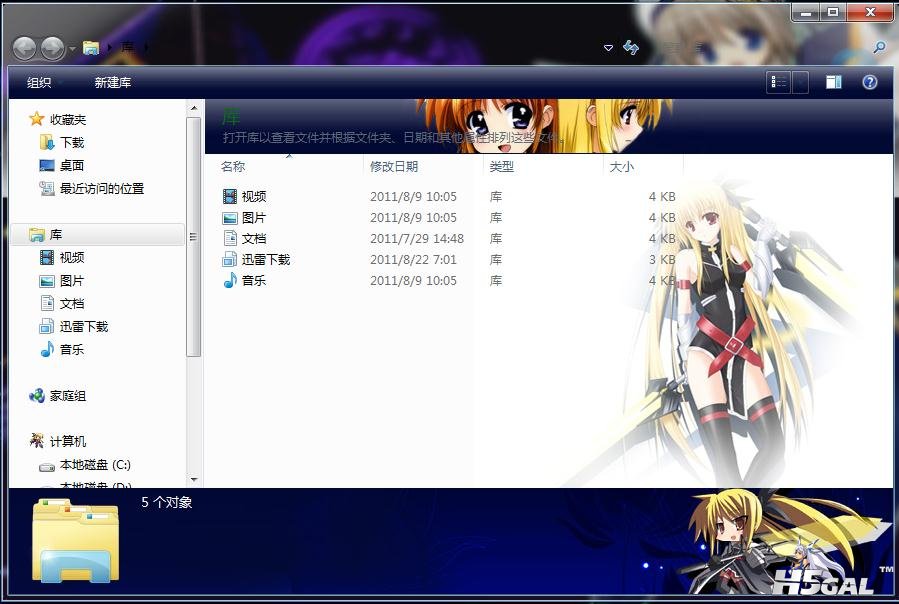
Task: Select the 音乐 library in the file list
Action: coord(254,280)
